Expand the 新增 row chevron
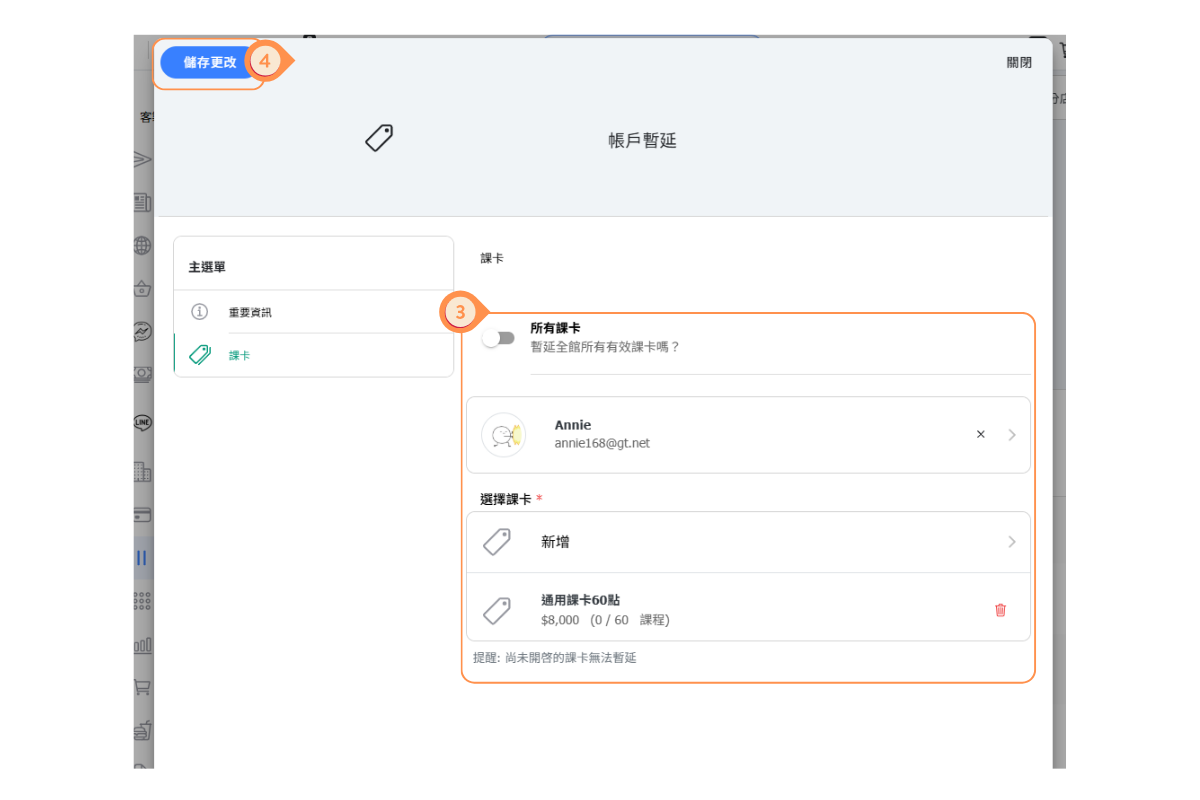The width and height of the screenshot is (1200, 800). click(1011, 542)
